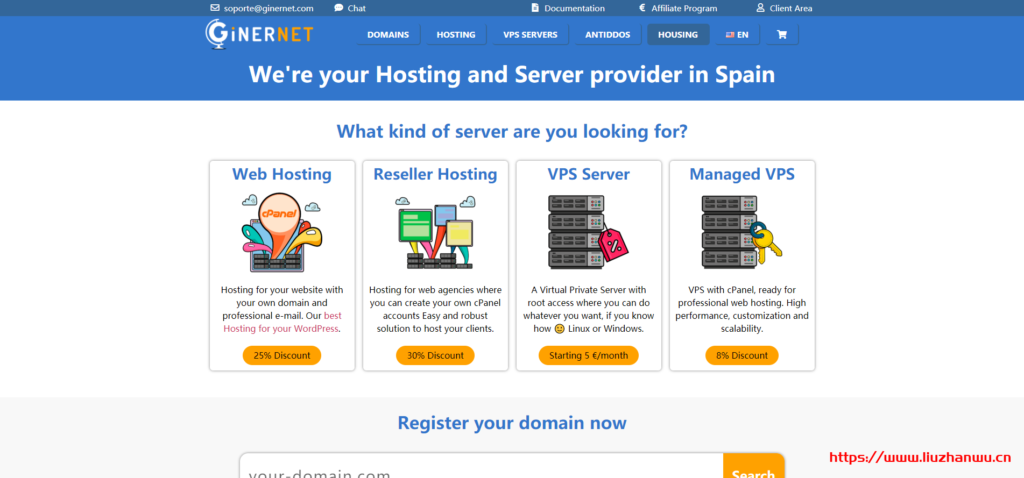Screen dimensions: 1024x478
Task: Click the 25% Discount button
Action: pyautogui.click(x=281, y=355)
